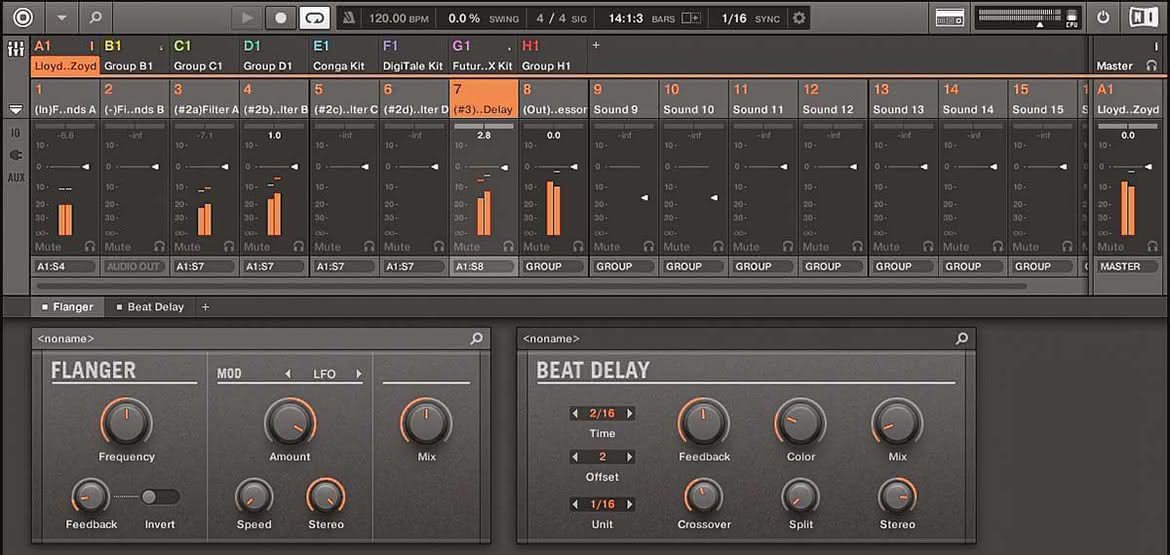Select group G1 Futur..X Kit
This screenshot has width=1170, height=555.
[x=483, y=56]
